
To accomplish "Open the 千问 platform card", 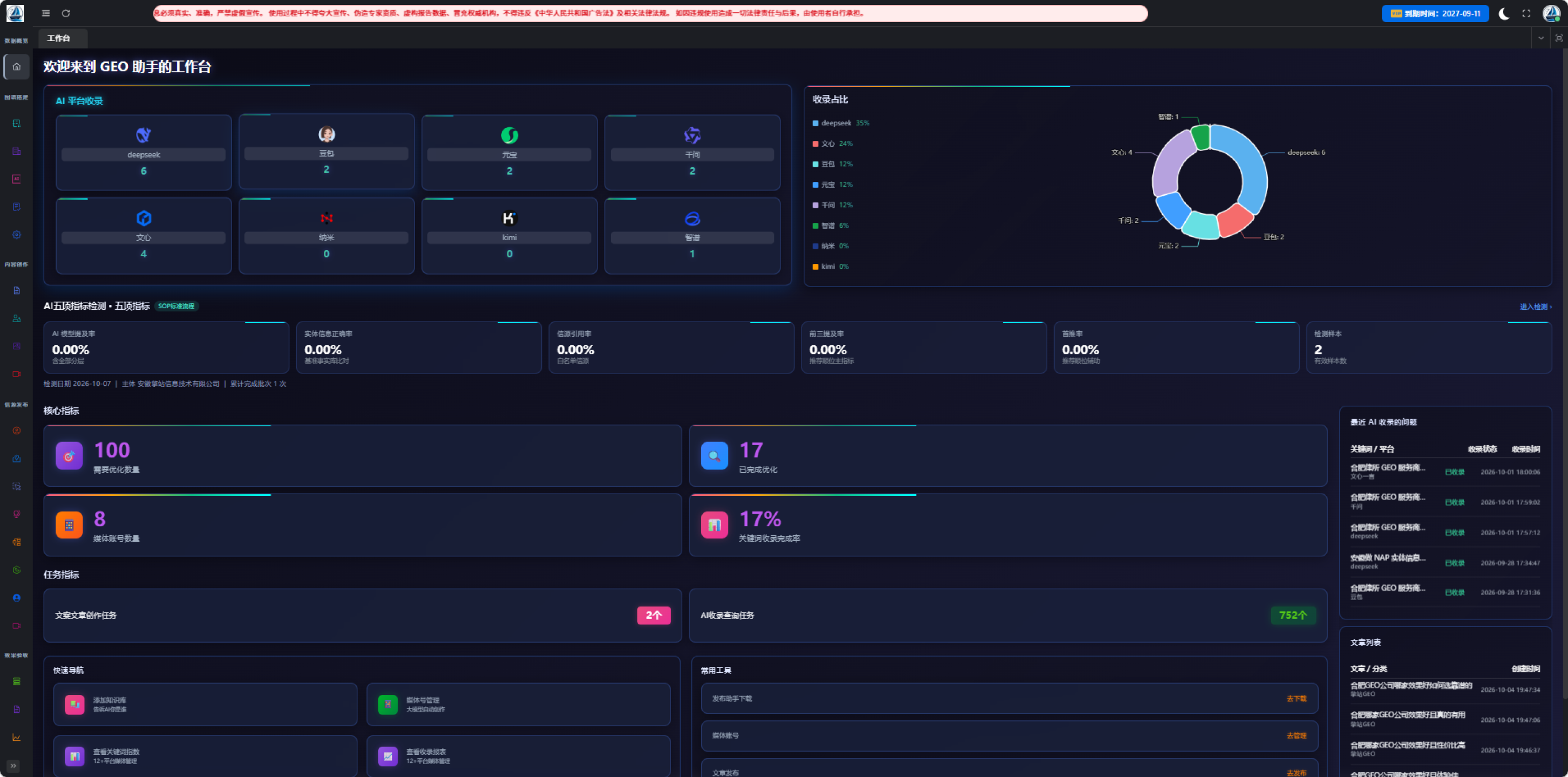I will click(x=692, y=152).
